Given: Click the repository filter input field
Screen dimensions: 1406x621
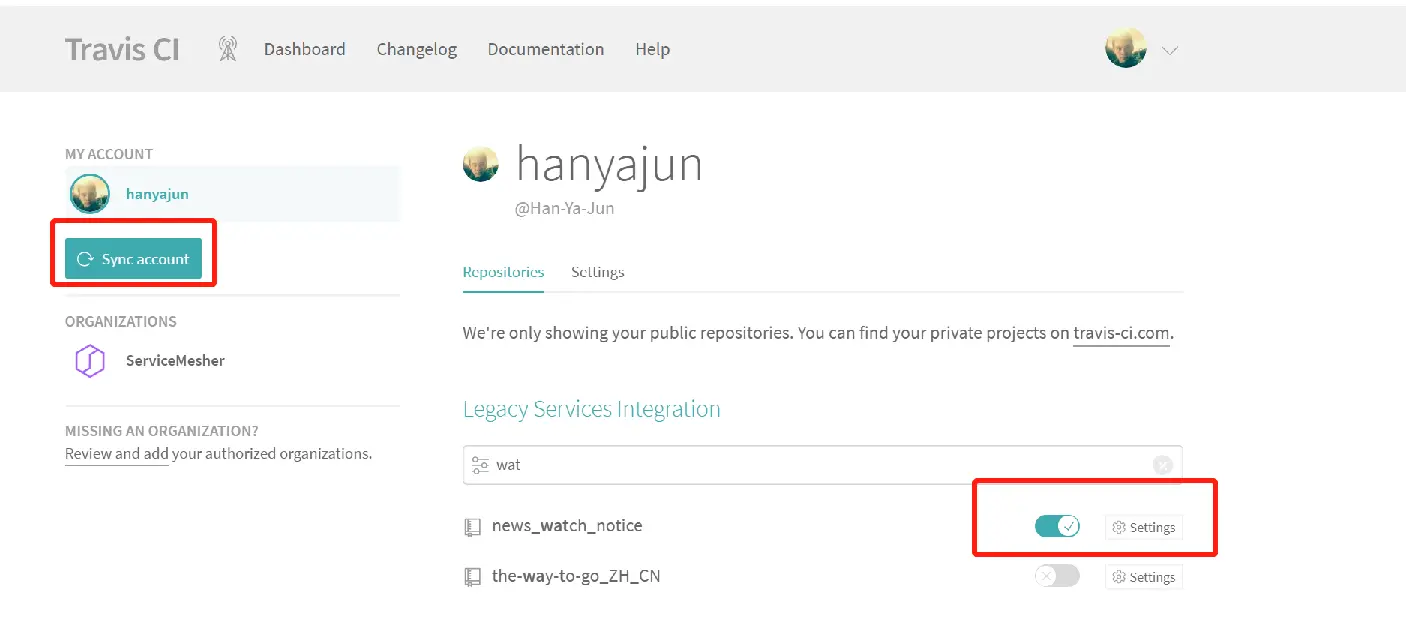Looking at the screenshot, I should 822,465.
